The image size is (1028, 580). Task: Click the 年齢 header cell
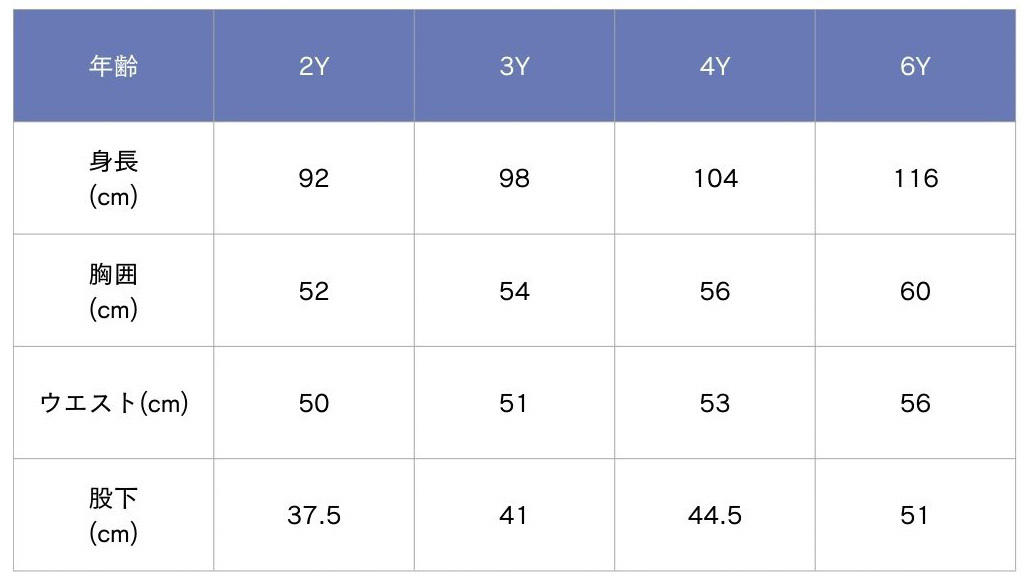(113, 67)
